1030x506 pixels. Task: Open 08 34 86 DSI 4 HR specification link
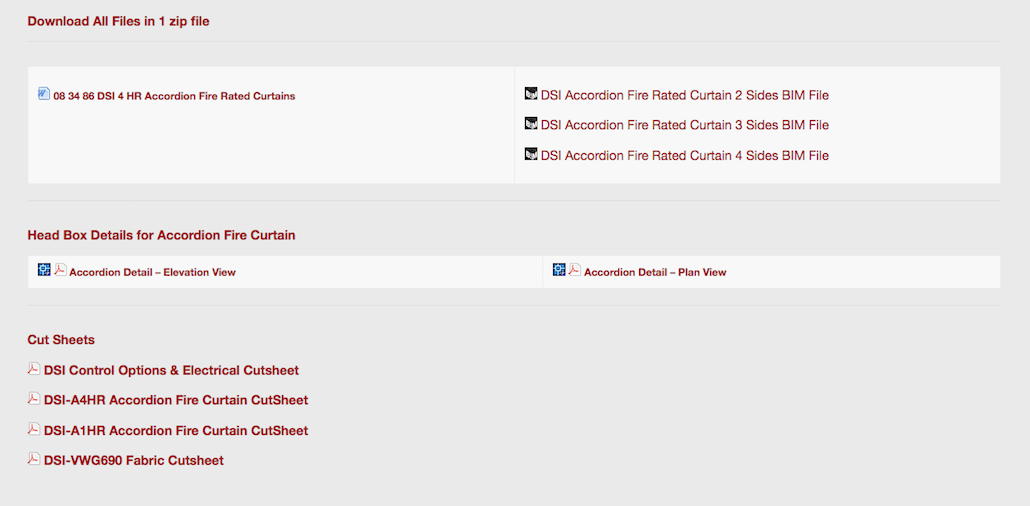pos(174,97)
